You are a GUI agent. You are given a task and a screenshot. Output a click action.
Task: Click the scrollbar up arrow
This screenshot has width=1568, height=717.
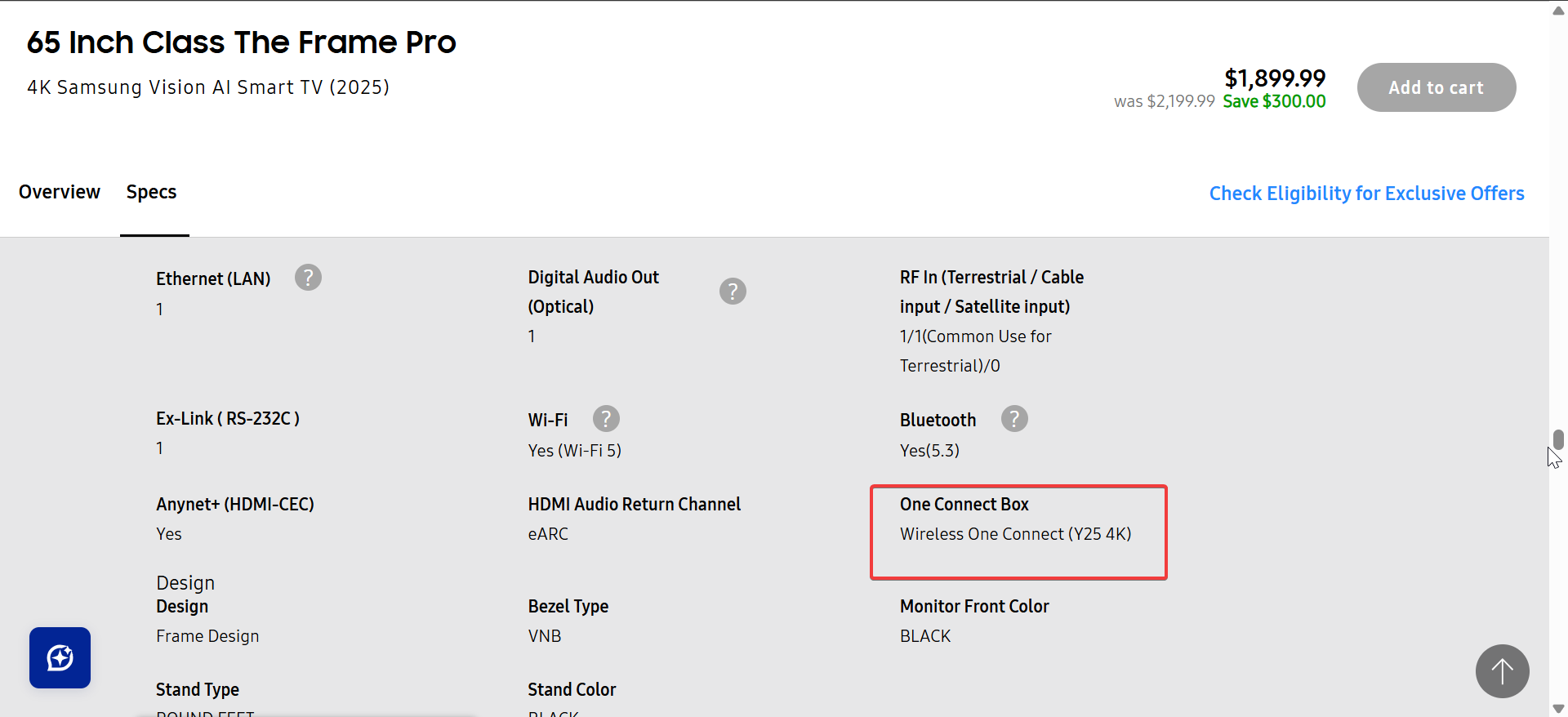tap(1558, 11)
